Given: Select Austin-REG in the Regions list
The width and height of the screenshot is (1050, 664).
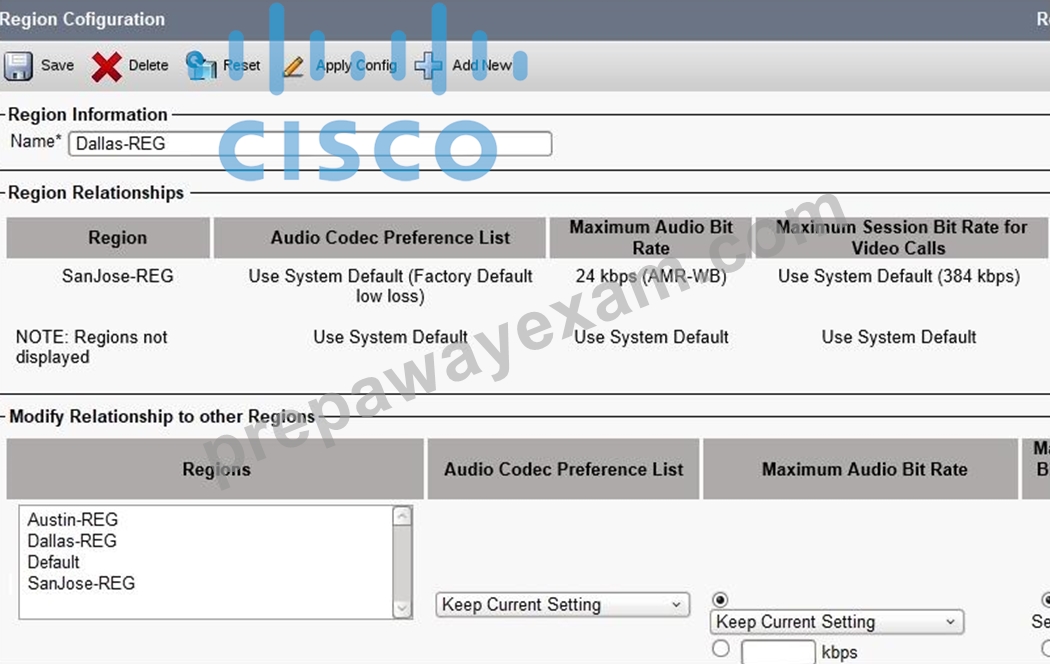Looking at the screenshot, I should [x=72, y=519].
